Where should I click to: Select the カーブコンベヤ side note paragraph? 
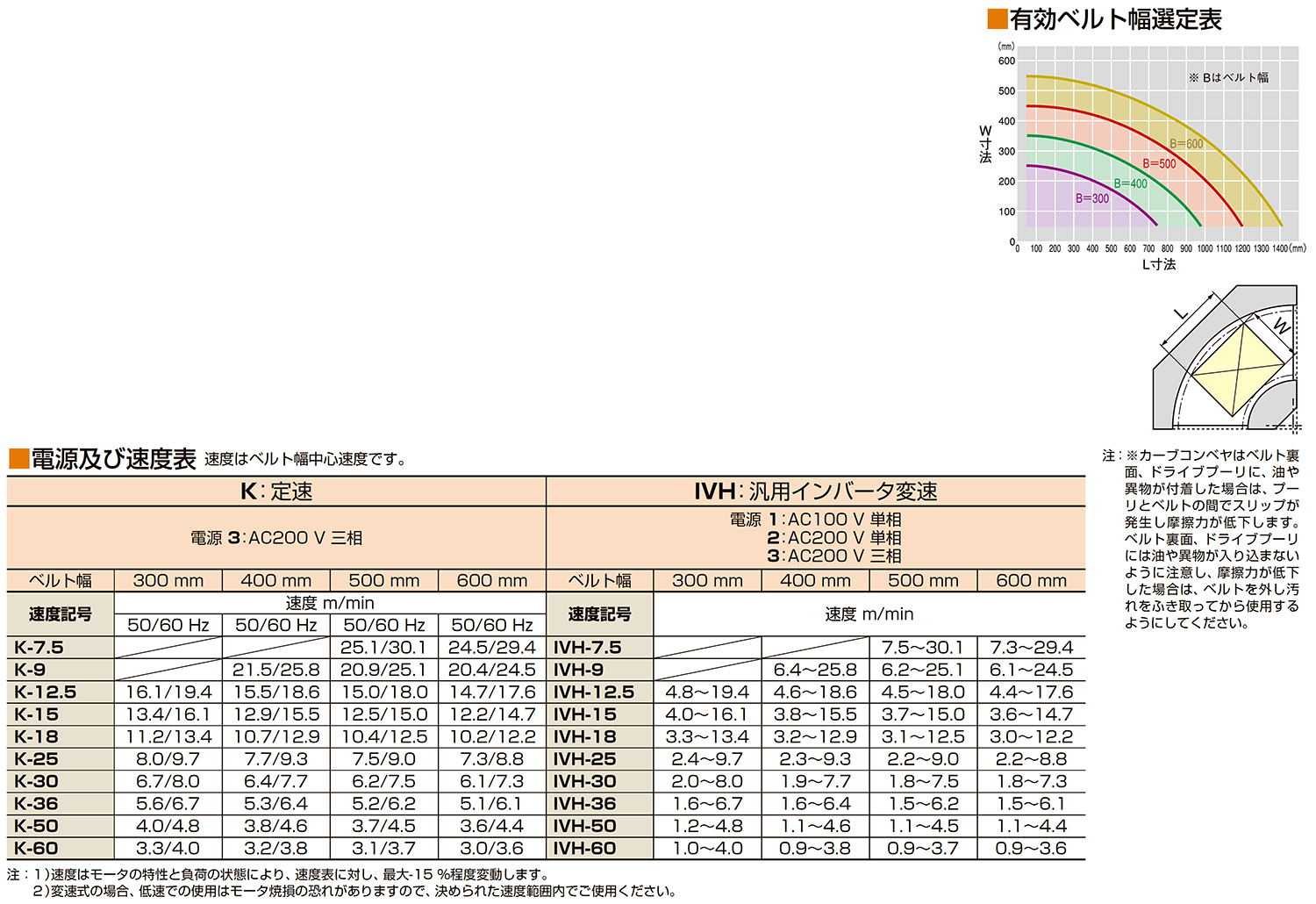[1202, 539]
